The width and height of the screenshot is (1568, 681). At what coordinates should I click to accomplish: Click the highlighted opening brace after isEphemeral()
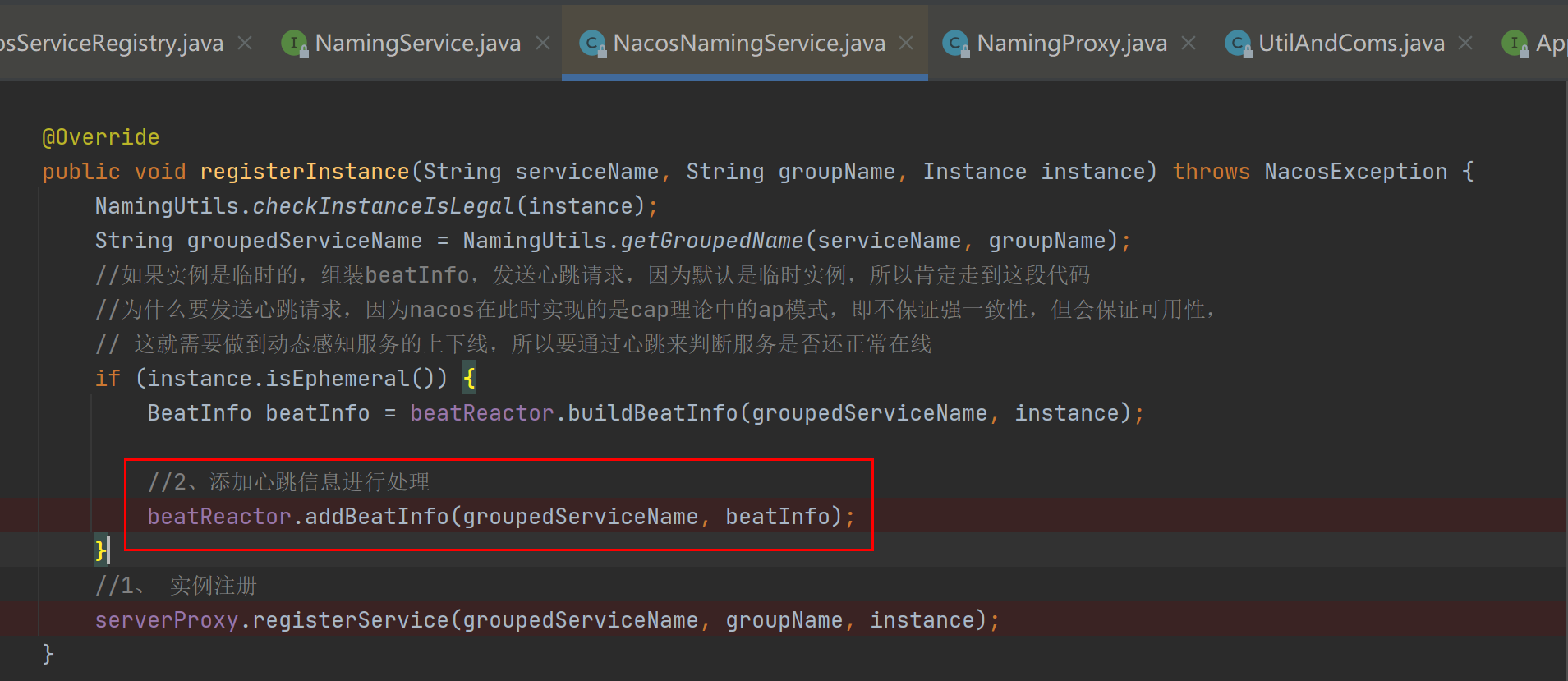coord(469,379)
